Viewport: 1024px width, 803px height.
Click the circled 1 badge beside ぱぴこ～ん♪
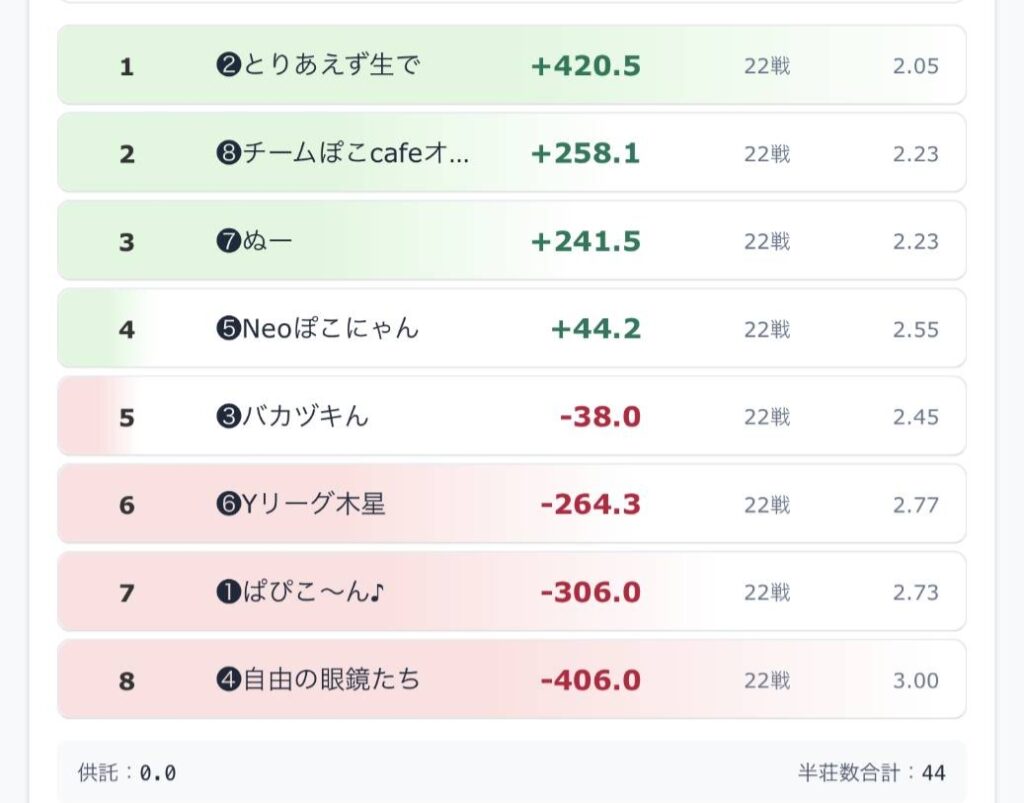(x=229, y=593)
